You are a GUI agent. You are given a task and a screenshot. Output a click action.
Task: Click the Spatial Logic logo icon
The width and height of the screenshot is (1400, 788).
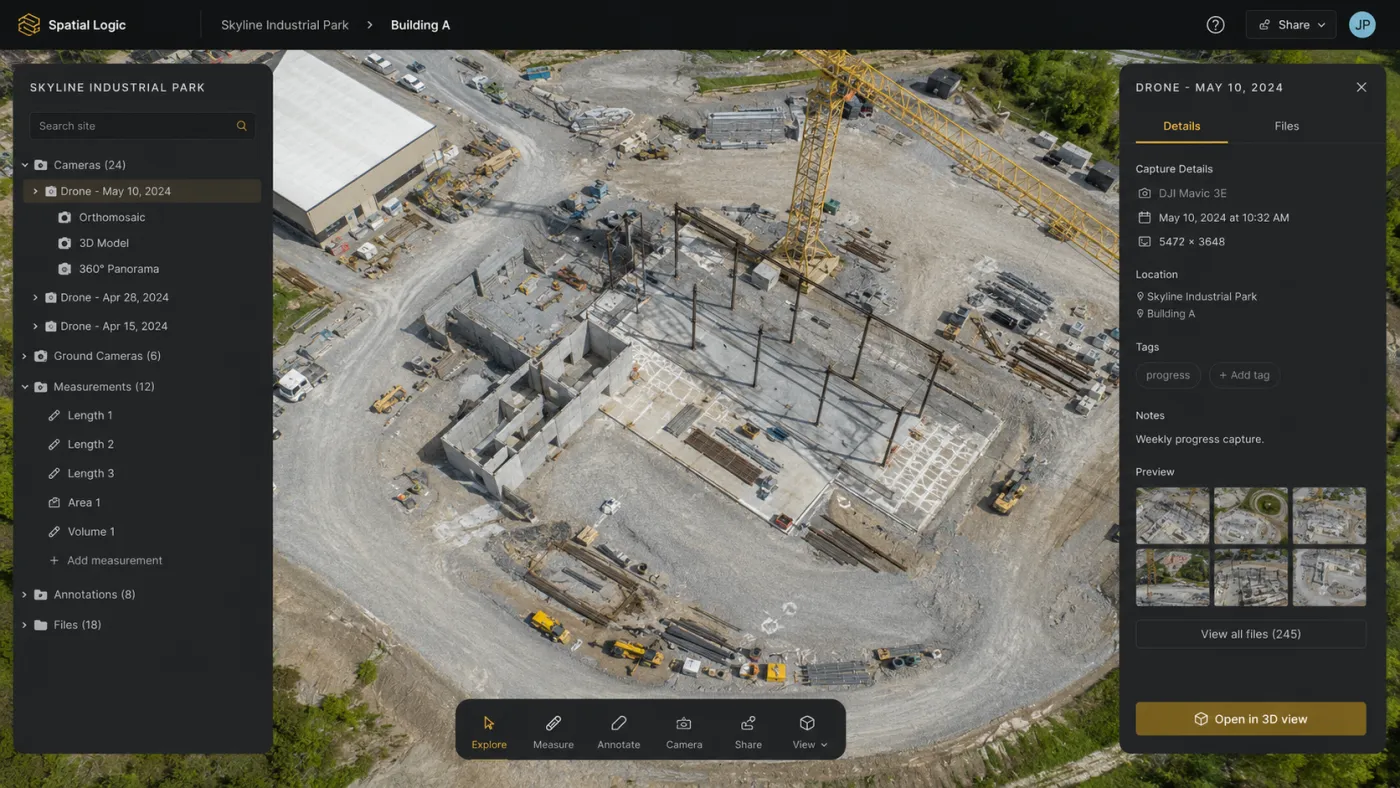tap(29, 25)
